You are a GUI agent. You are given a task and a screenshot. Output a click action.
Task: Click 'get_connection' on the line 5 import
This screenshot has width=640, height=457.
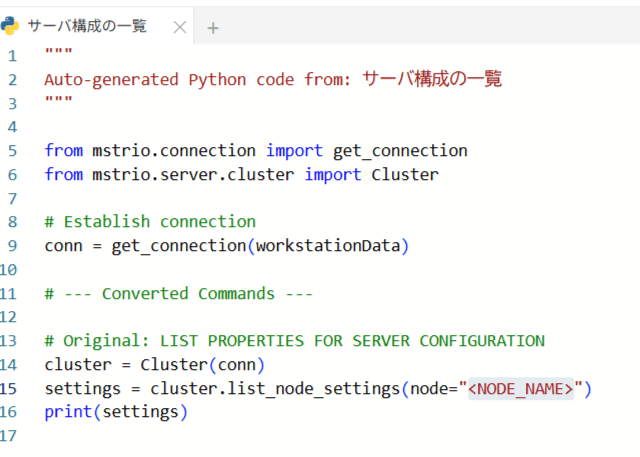(400, 151)
